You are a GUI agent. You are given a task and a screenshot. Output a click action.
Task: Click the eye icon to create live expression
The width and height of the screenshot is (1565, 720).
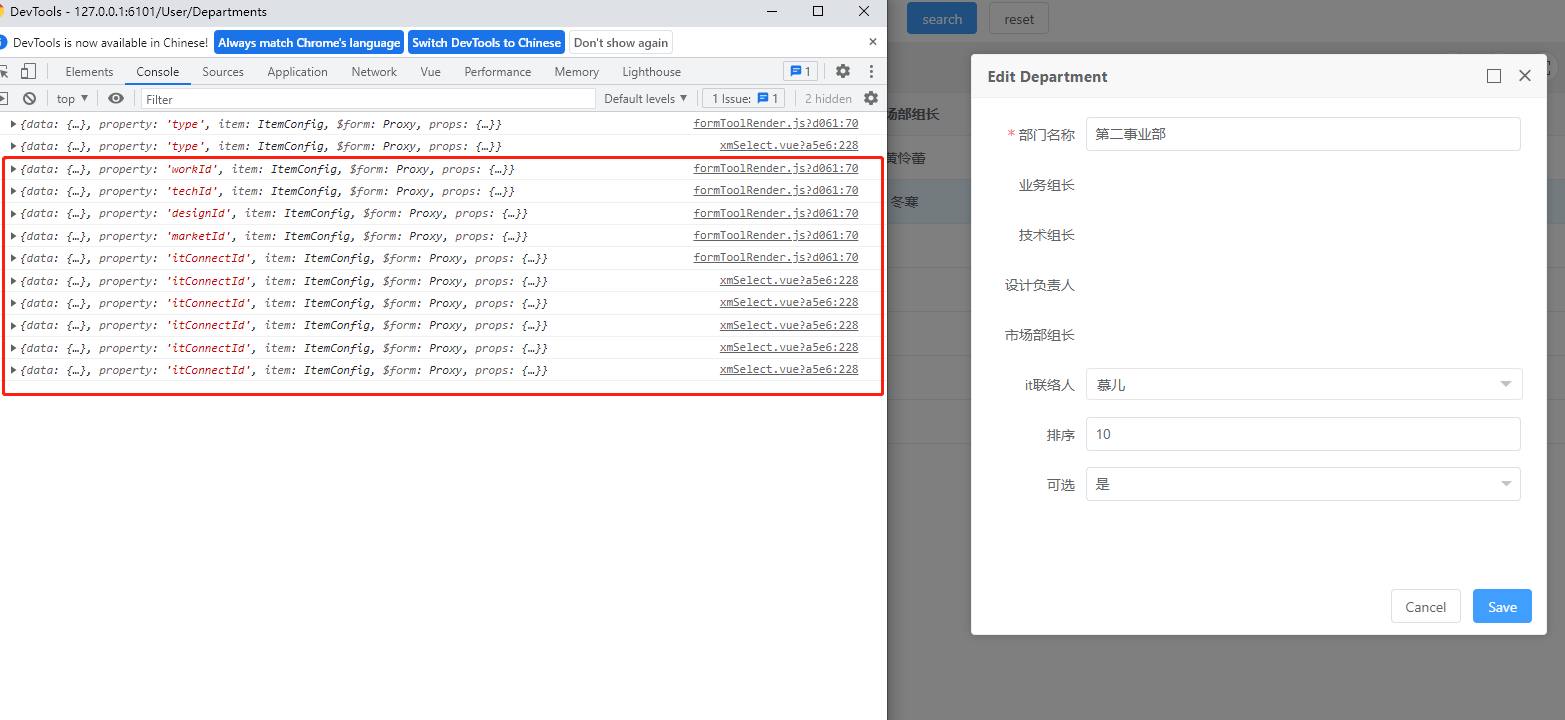coord(116,98)
